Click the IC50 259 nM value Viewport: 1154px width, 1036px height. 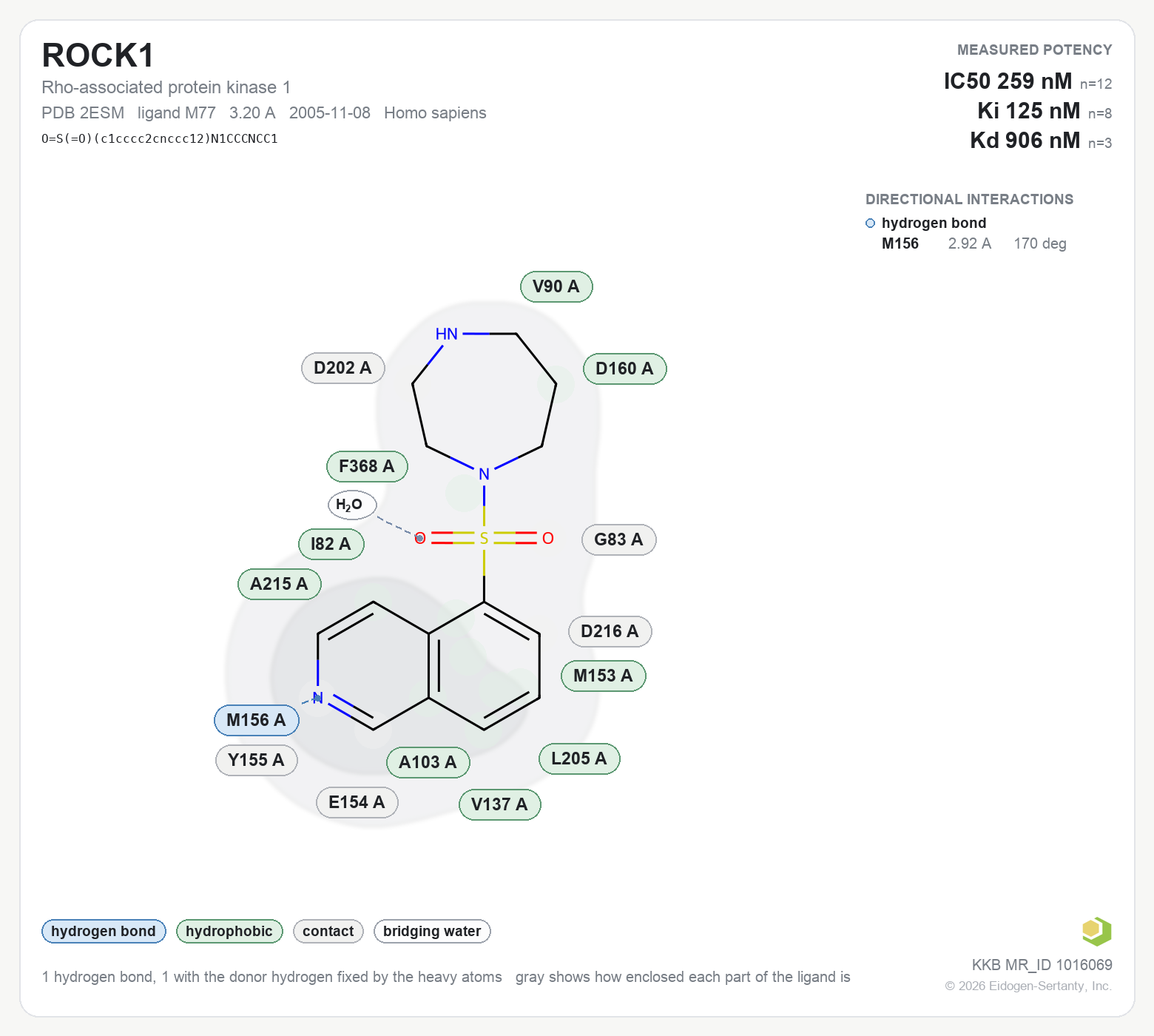coord(1008,81)
